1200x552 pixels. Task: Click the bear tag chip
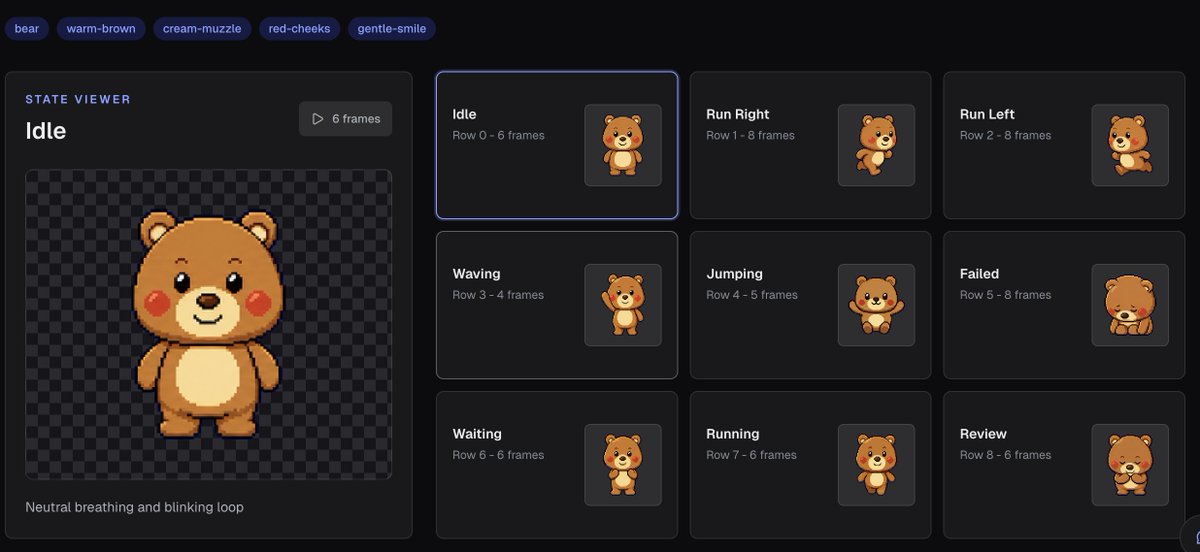click(x=27, y=29)
